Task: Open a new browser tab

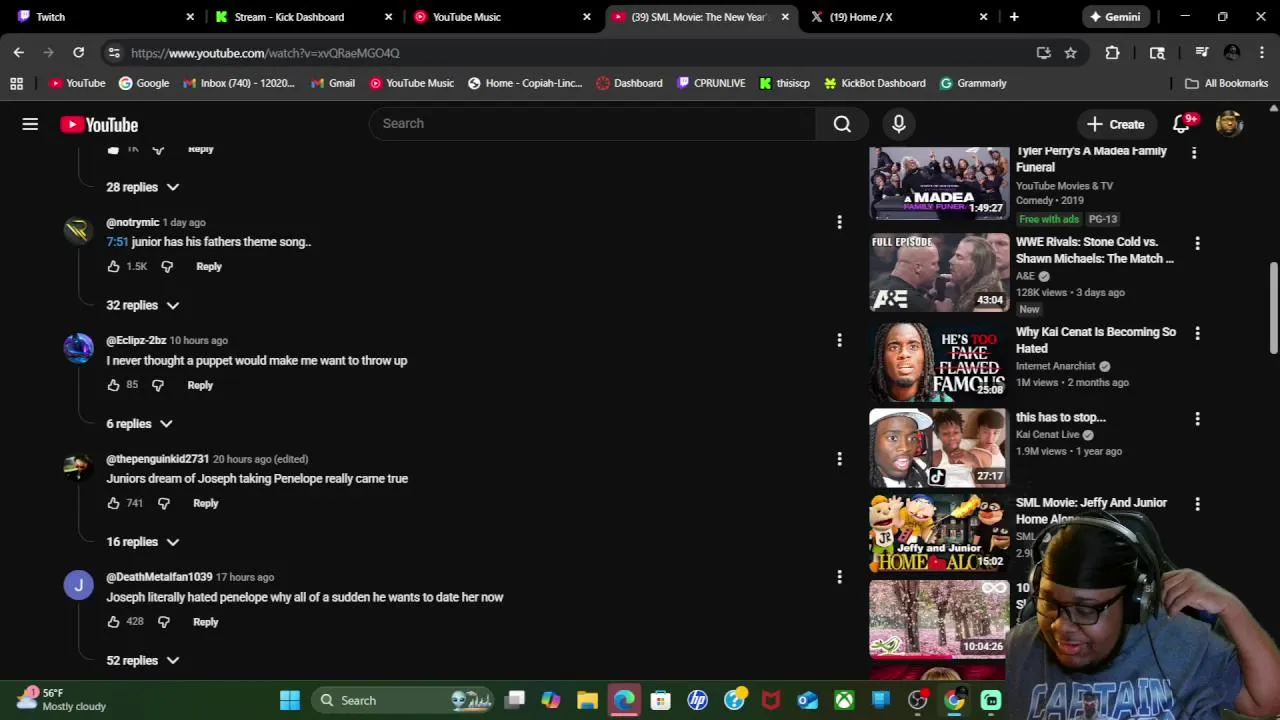Action: tap(1014, 17)
